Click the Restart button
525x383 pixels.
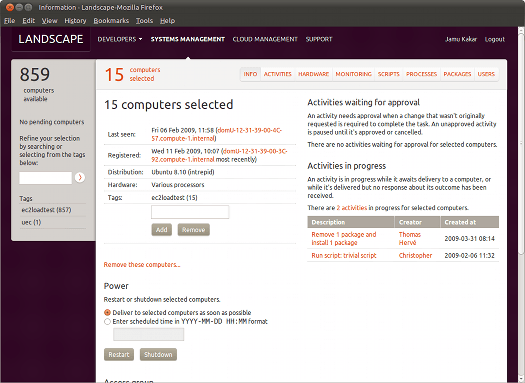coord(119,355)
